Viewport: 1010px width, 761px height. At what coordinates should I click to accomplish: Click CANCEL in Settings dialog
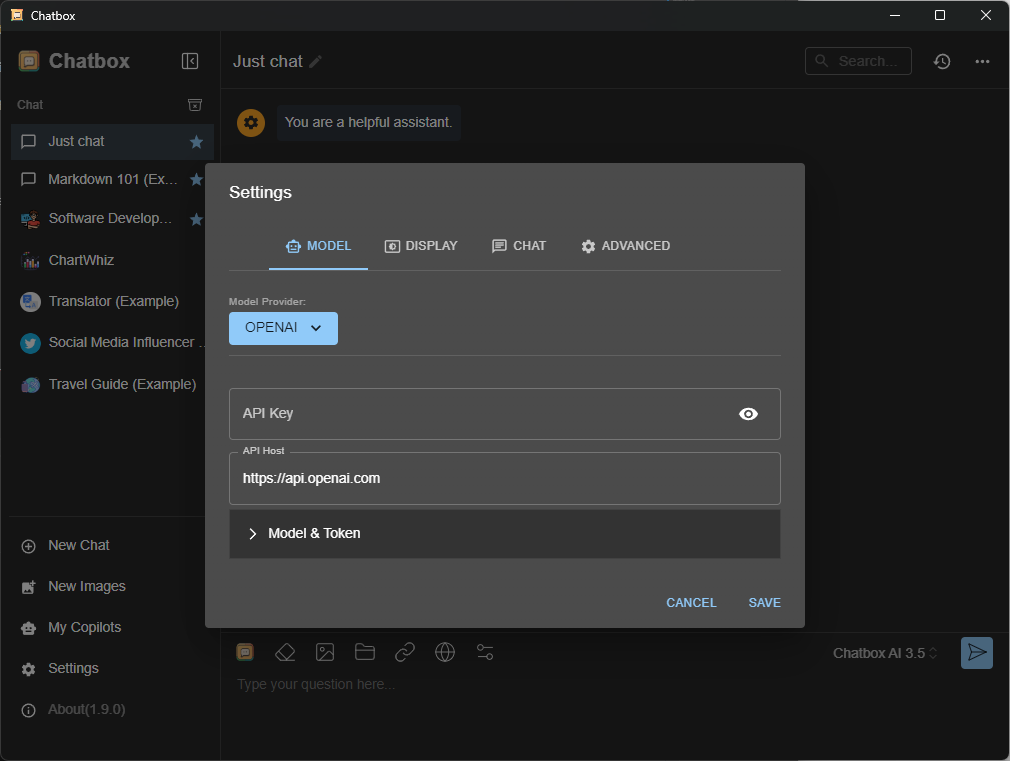click(x=691, y=603)
